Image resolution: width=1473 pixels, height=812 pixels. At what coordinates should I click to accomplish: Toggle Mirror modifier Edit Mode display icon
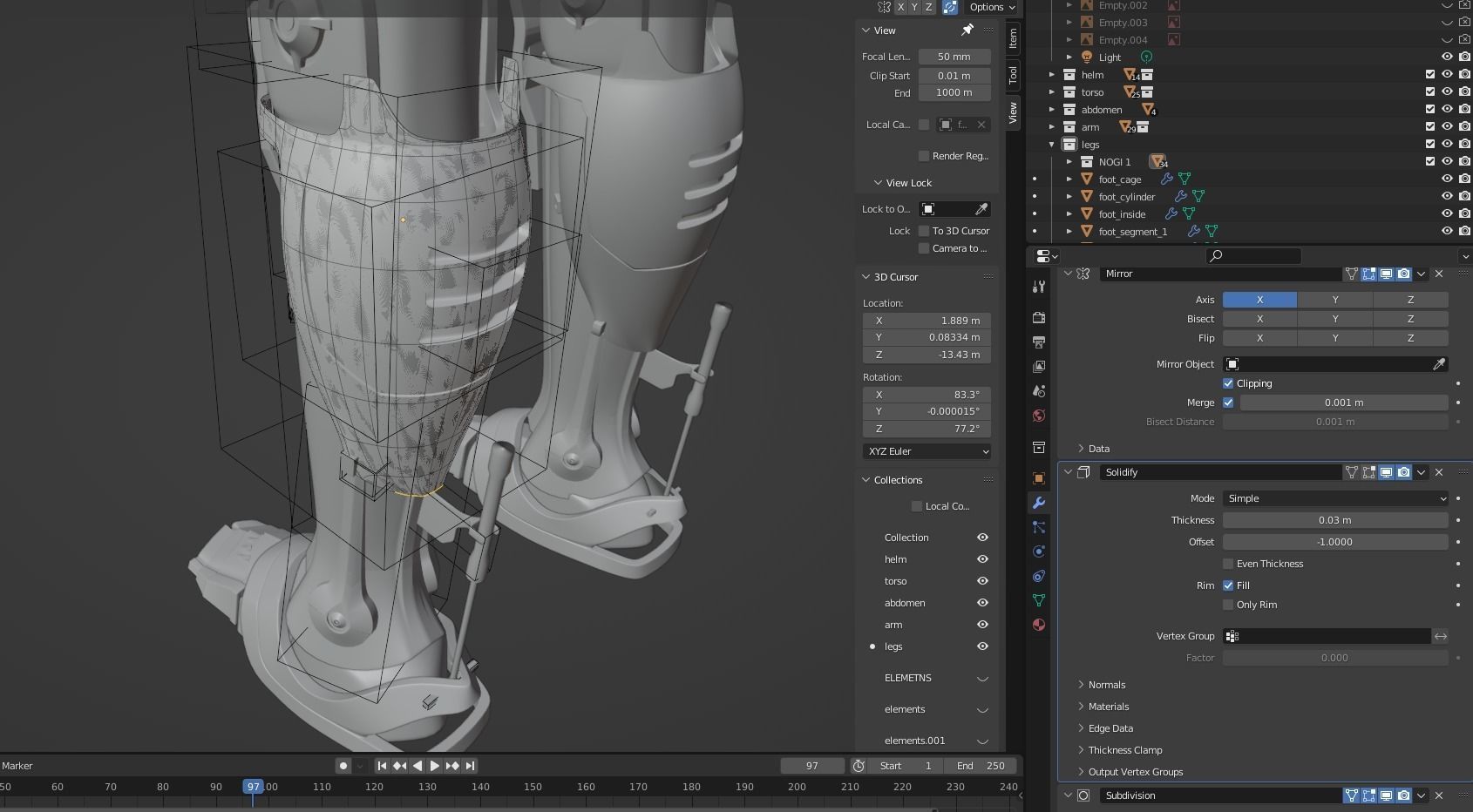[x=1368, y=274]
